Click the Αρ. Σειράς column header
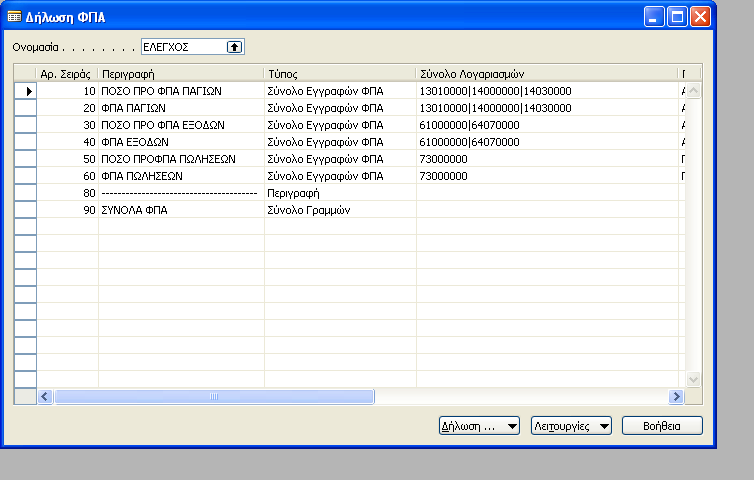The height and width of the screenshot is (480, 754). point(67,74)
